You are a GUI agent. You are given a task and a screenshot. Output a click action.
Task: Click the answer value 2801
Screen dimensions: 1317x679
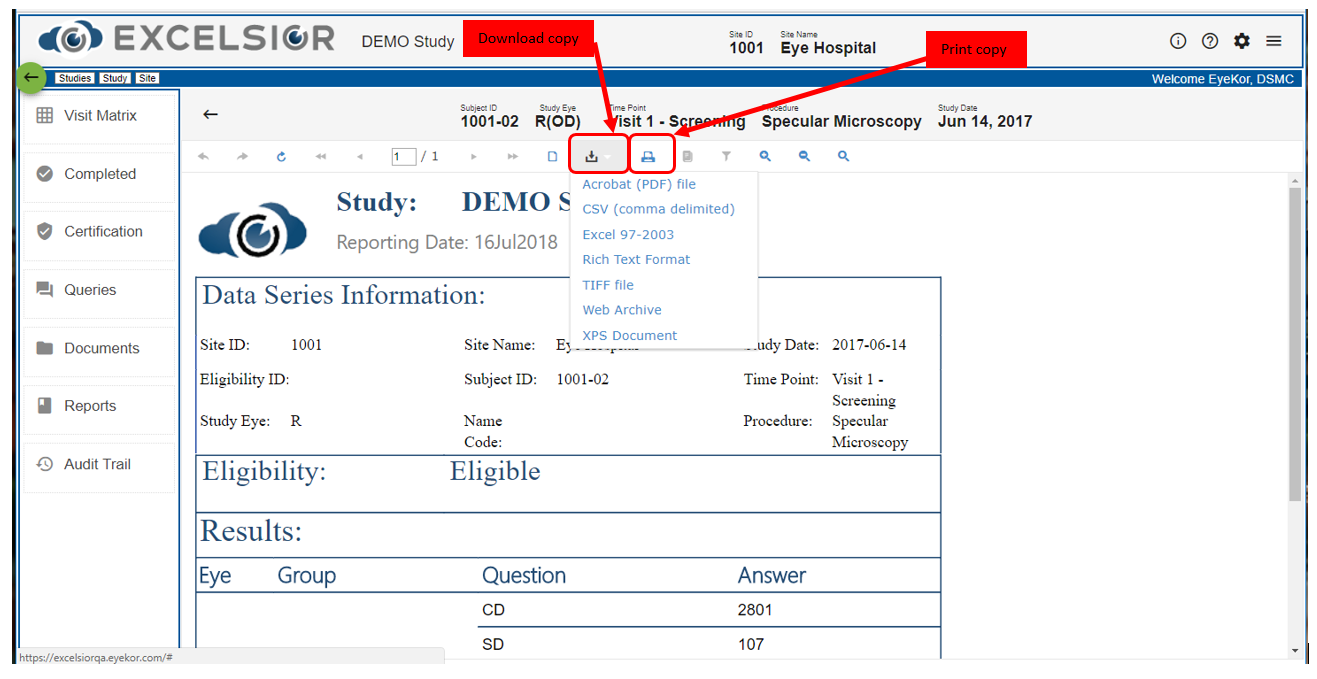pos(755,610)
